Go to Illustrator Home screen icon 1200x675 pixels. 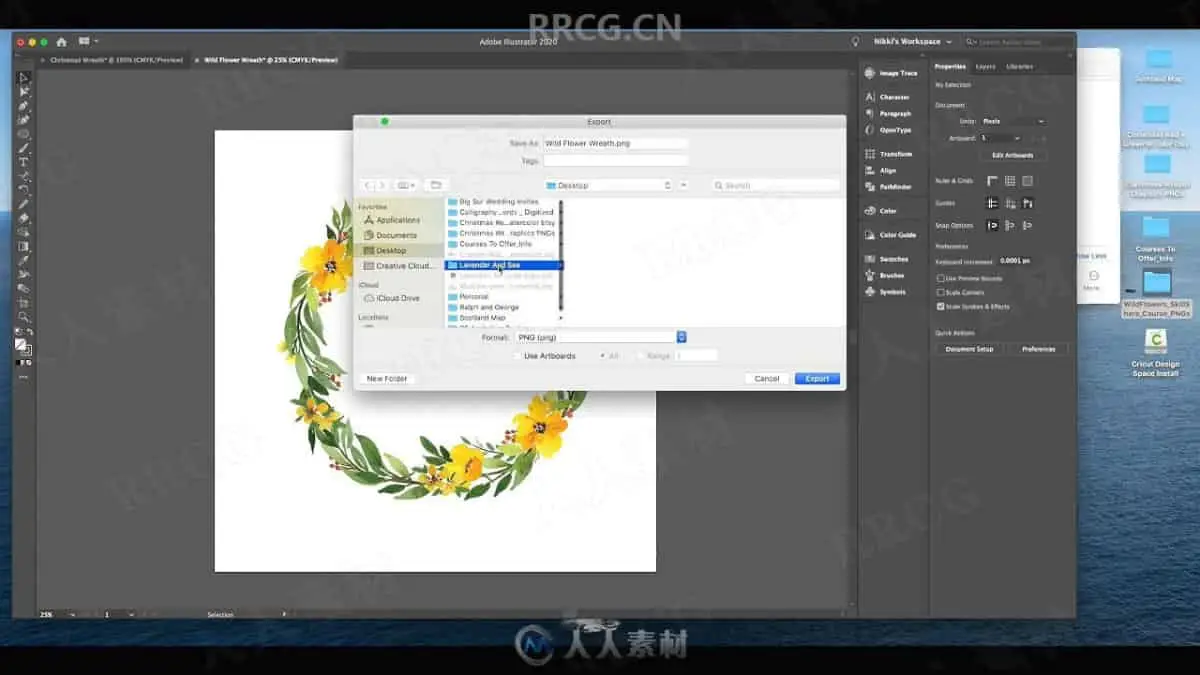(61, 42)
